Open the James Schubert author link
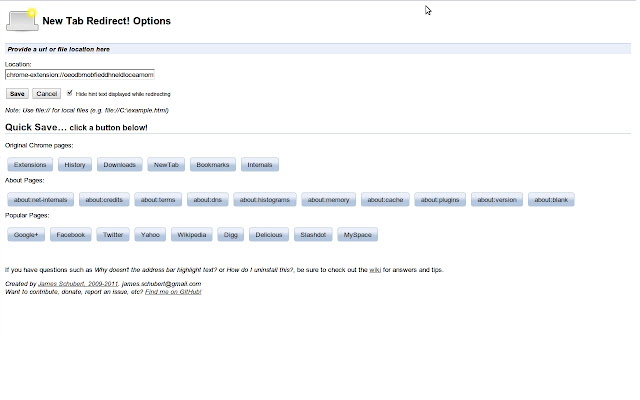The width and height of the screenshot is (640, 400). pyautogui.click(x=78, y=284)
